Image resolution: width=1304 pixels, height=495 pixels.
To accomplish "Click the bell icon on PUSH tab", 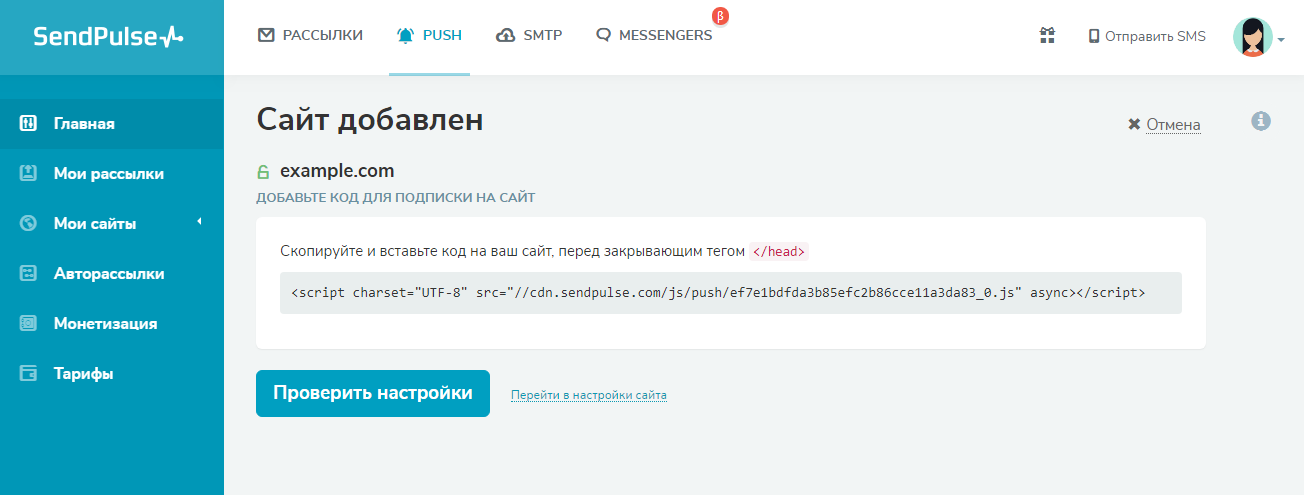I will coord(405,35).
